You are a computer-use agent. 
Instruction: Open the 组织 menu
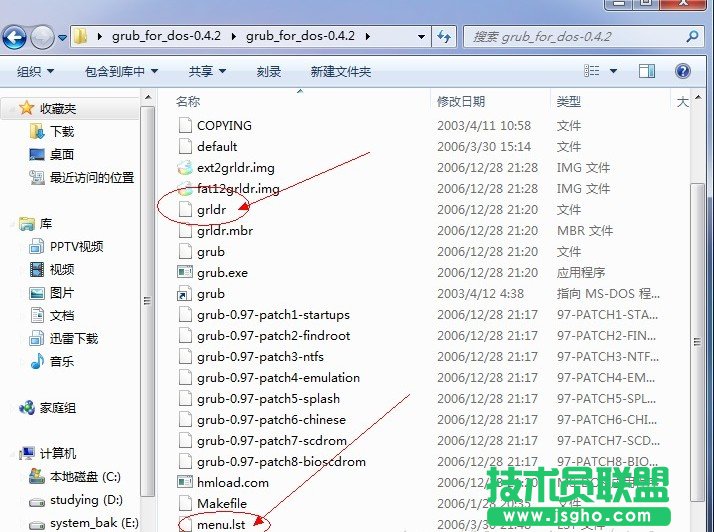[35, 72]
